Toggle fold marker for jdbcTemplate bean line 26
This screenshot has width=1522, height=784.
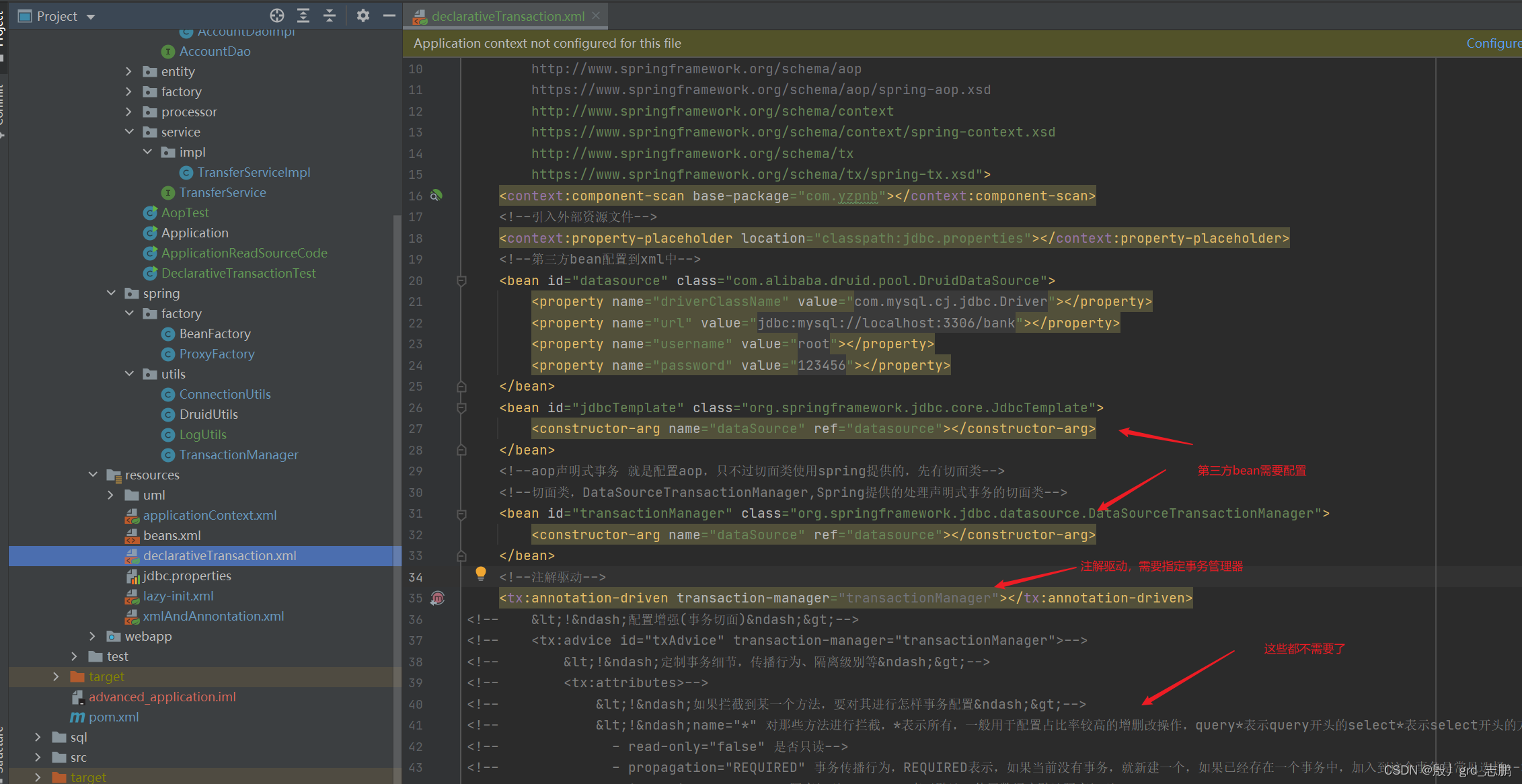461,407
